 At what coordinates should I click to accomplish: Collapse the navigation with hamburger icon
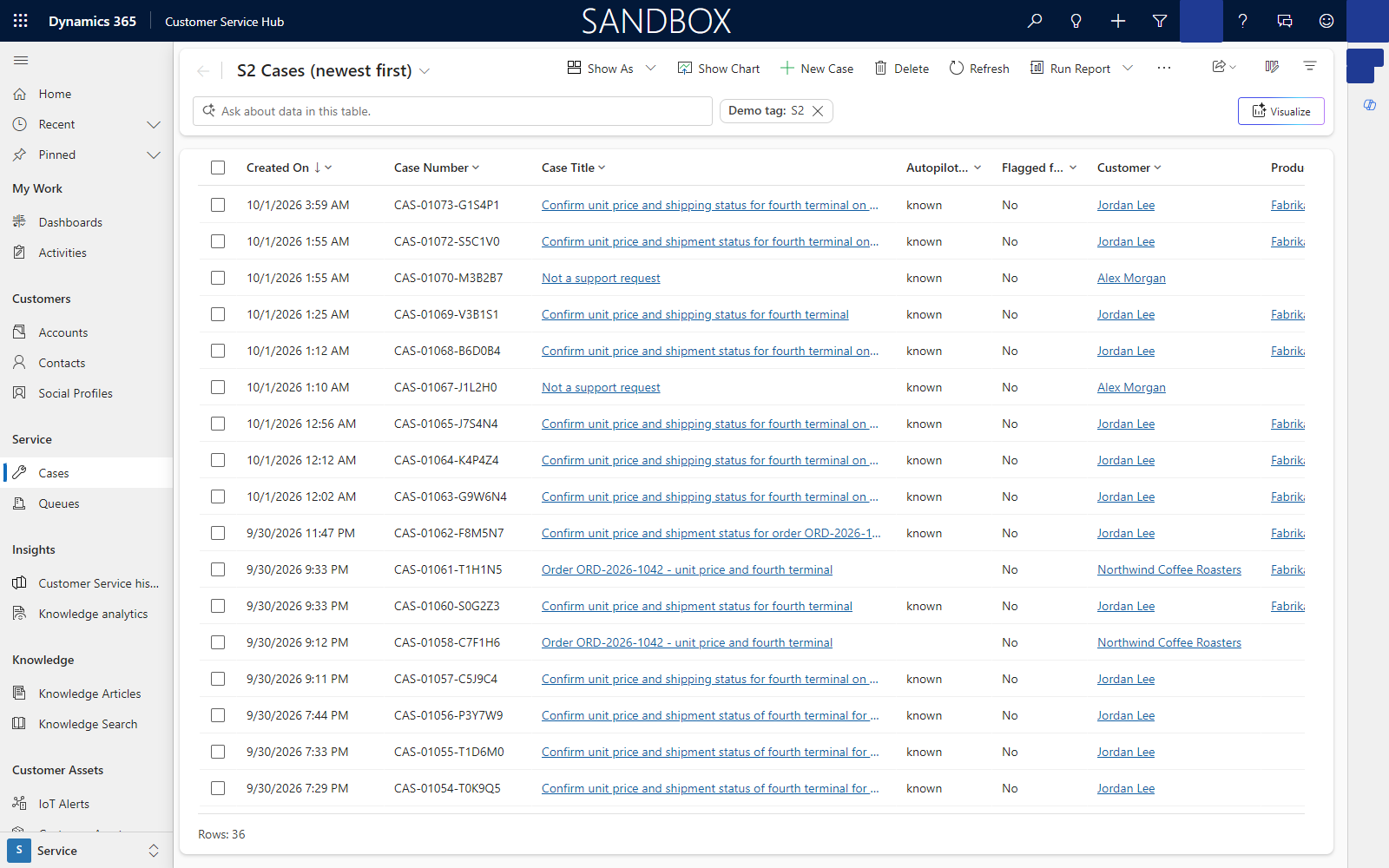21,60
